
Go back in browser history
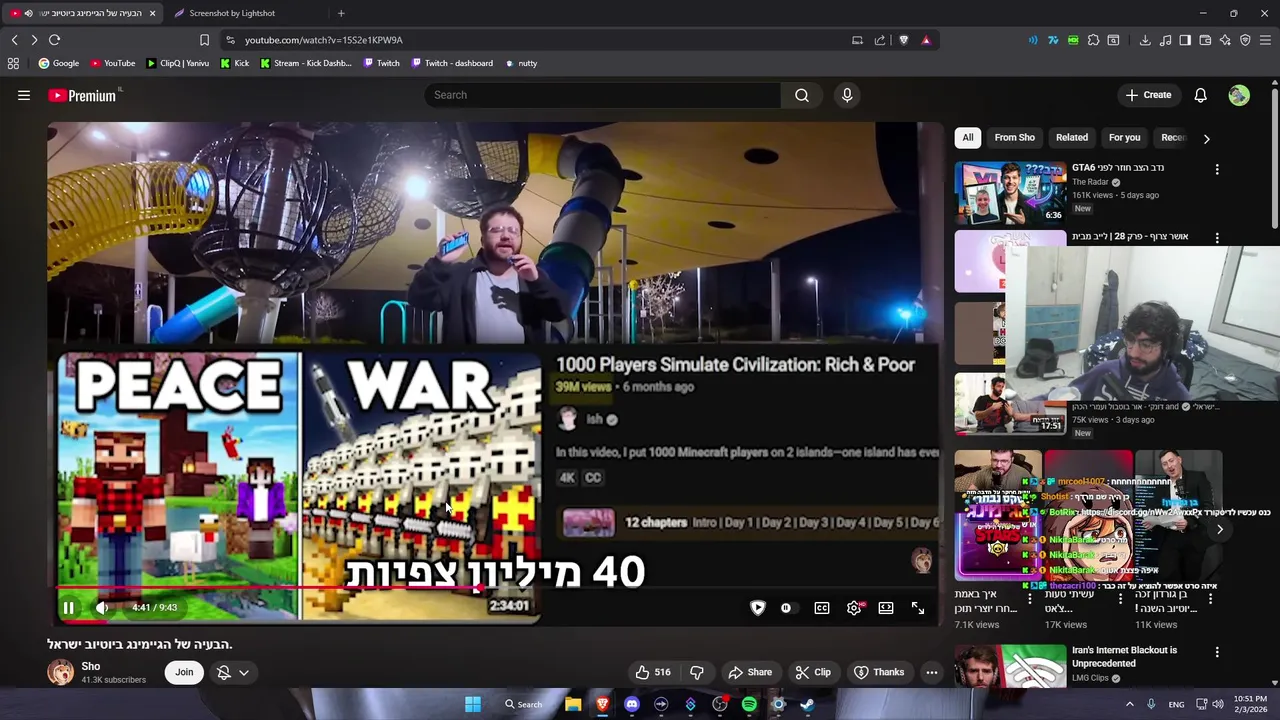pyautogui.click(x=14, y=40)
